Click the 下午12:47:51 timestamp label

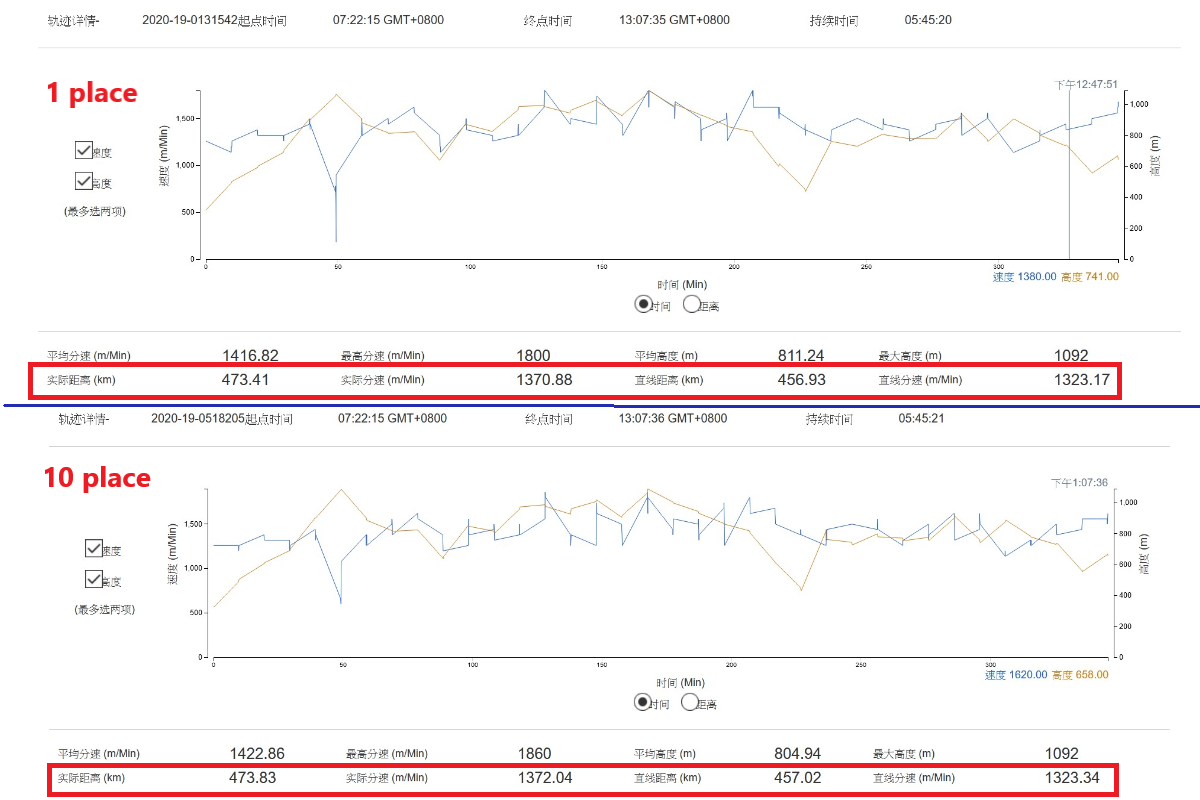(1086, 85)
